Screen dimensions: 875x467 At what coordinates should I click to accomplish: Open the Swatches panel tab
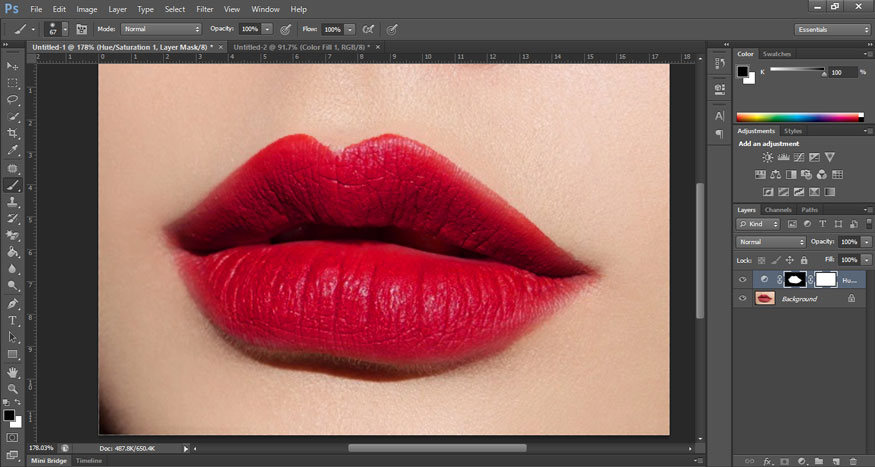777,54
